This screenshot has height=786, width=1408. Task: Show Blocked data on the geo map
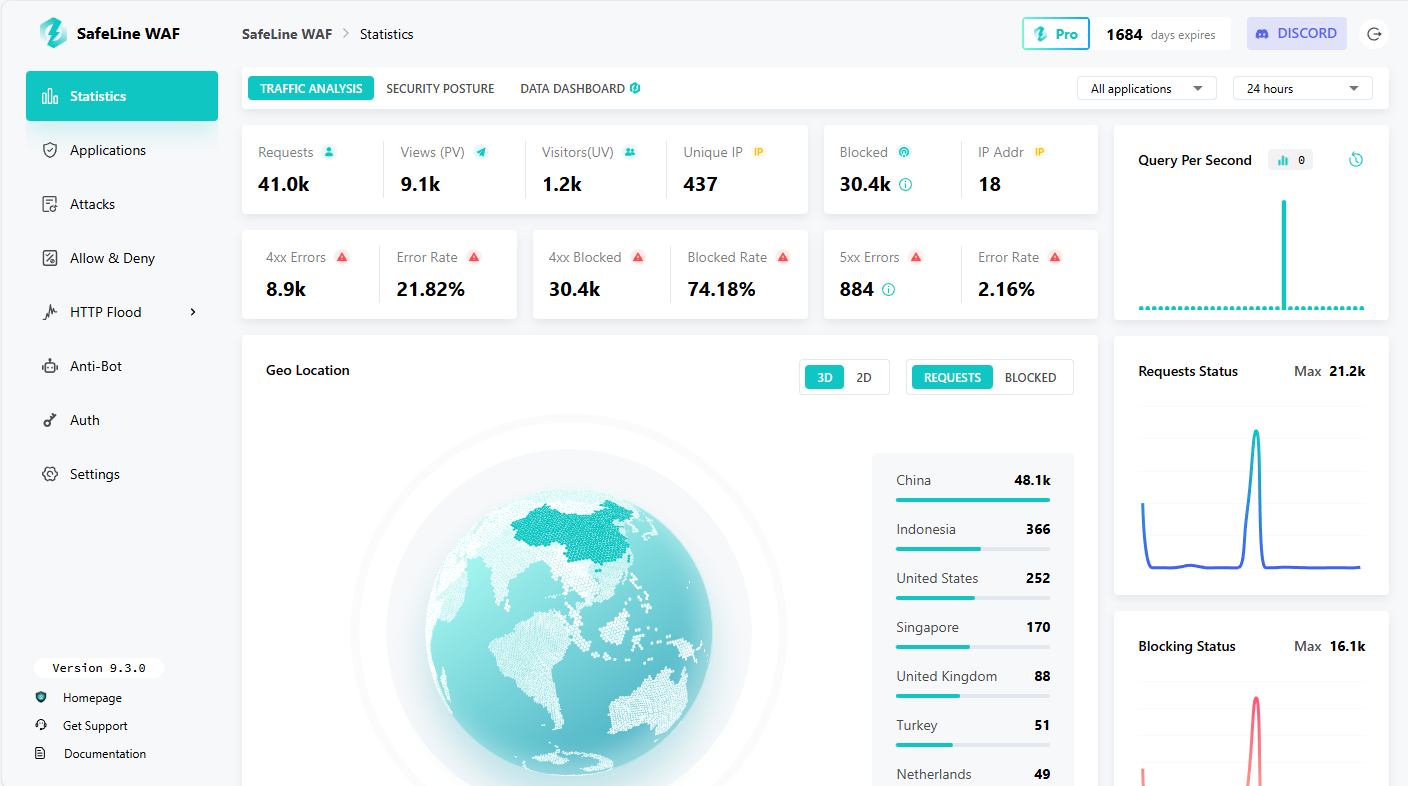1031,377
